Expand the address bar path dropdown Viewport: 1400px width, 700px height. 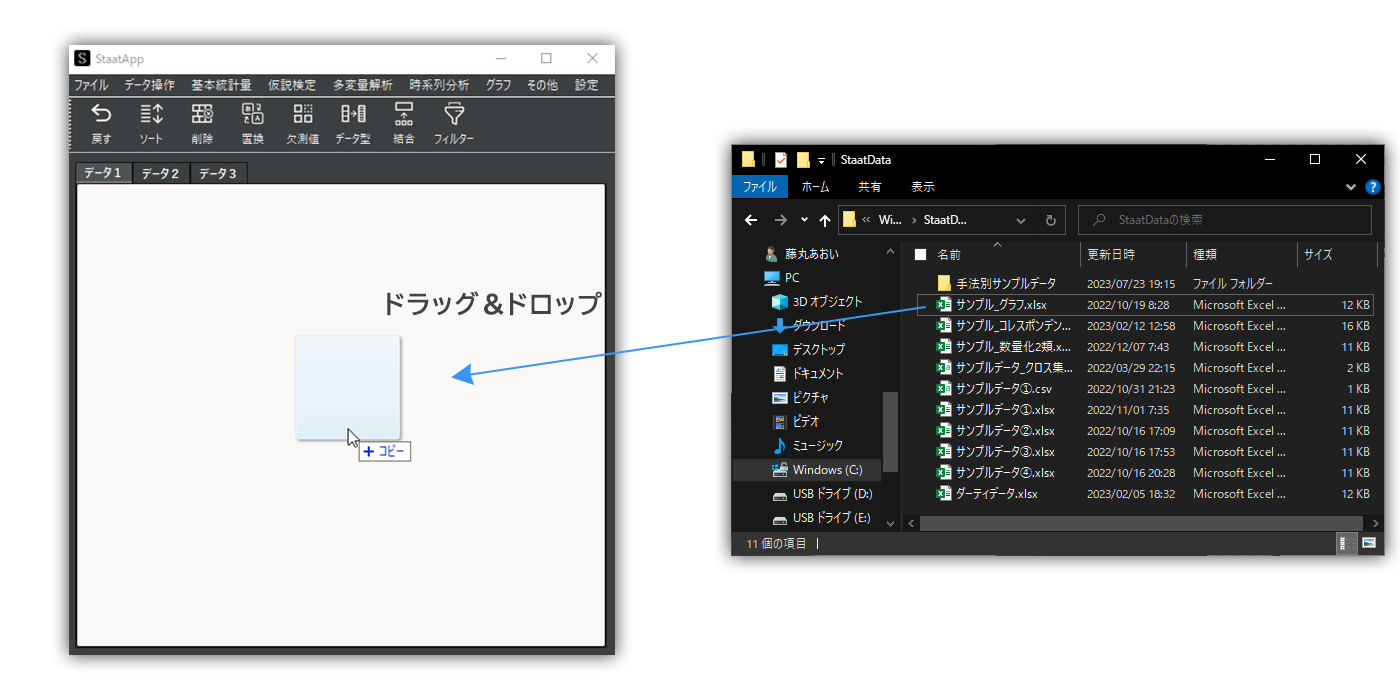(x=1020, y=219)
